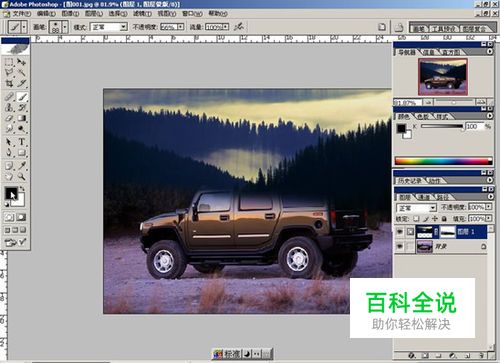The image size is (500, 363).
Task: Select the Move tool
Action: 22,62
